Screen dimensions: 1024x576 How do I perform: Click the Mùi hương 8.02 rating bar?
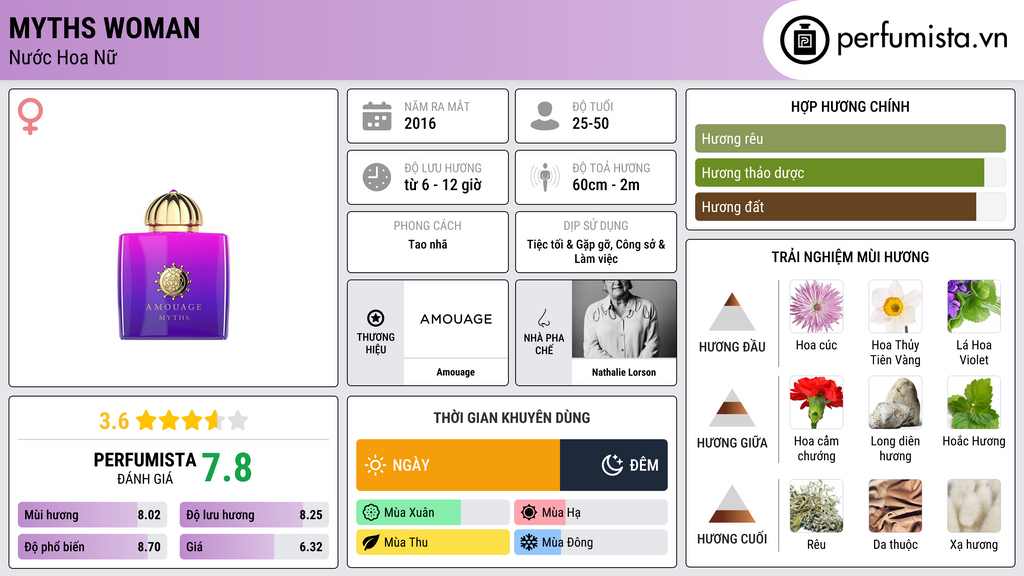click(92, 515)
